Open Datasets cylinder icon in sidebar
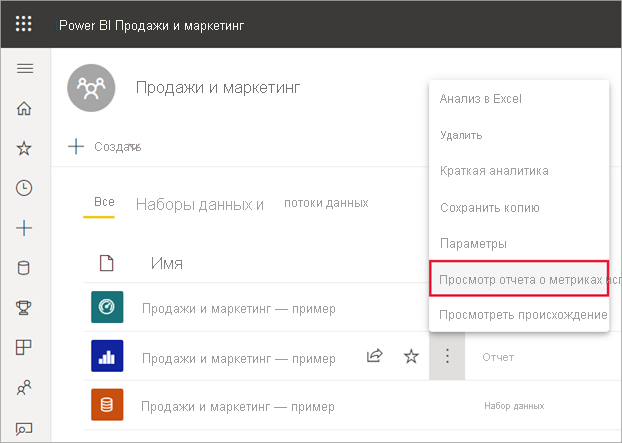622x443 pixels. (25, 268)
